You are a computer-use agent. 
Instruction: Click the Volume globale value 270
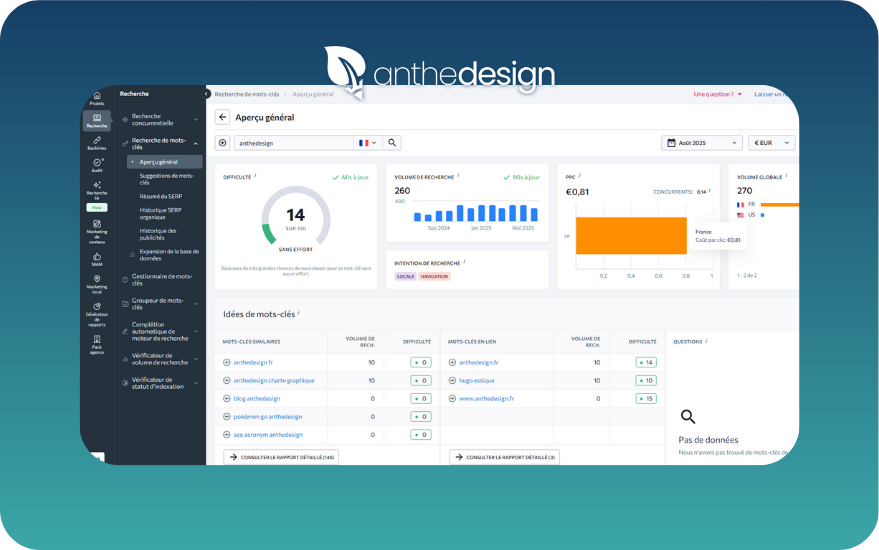(744, 191)
